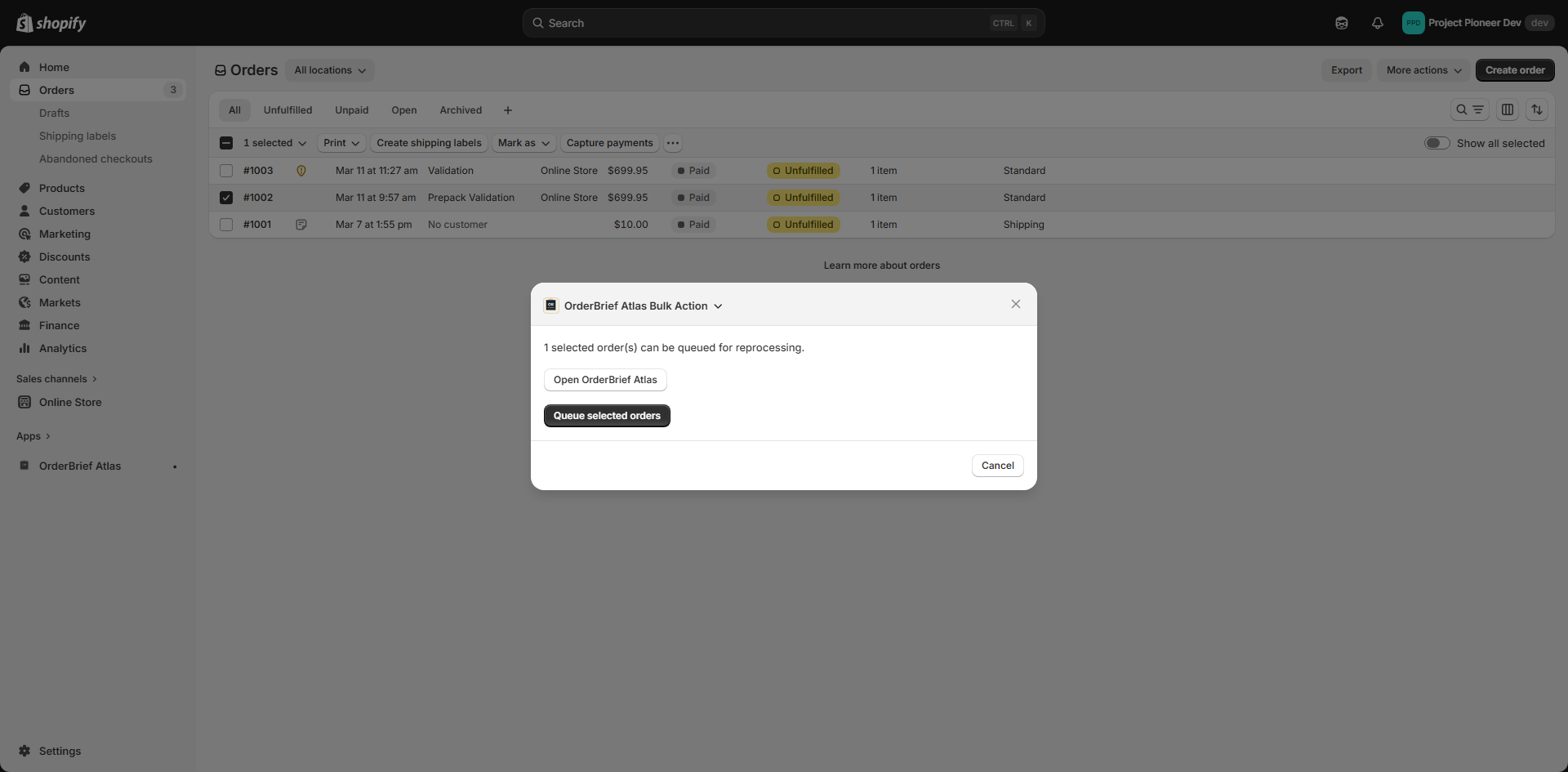The height and width of the screenshot is (772, 1568).
Task: Focus the top Search field
Action: (784, 23)
